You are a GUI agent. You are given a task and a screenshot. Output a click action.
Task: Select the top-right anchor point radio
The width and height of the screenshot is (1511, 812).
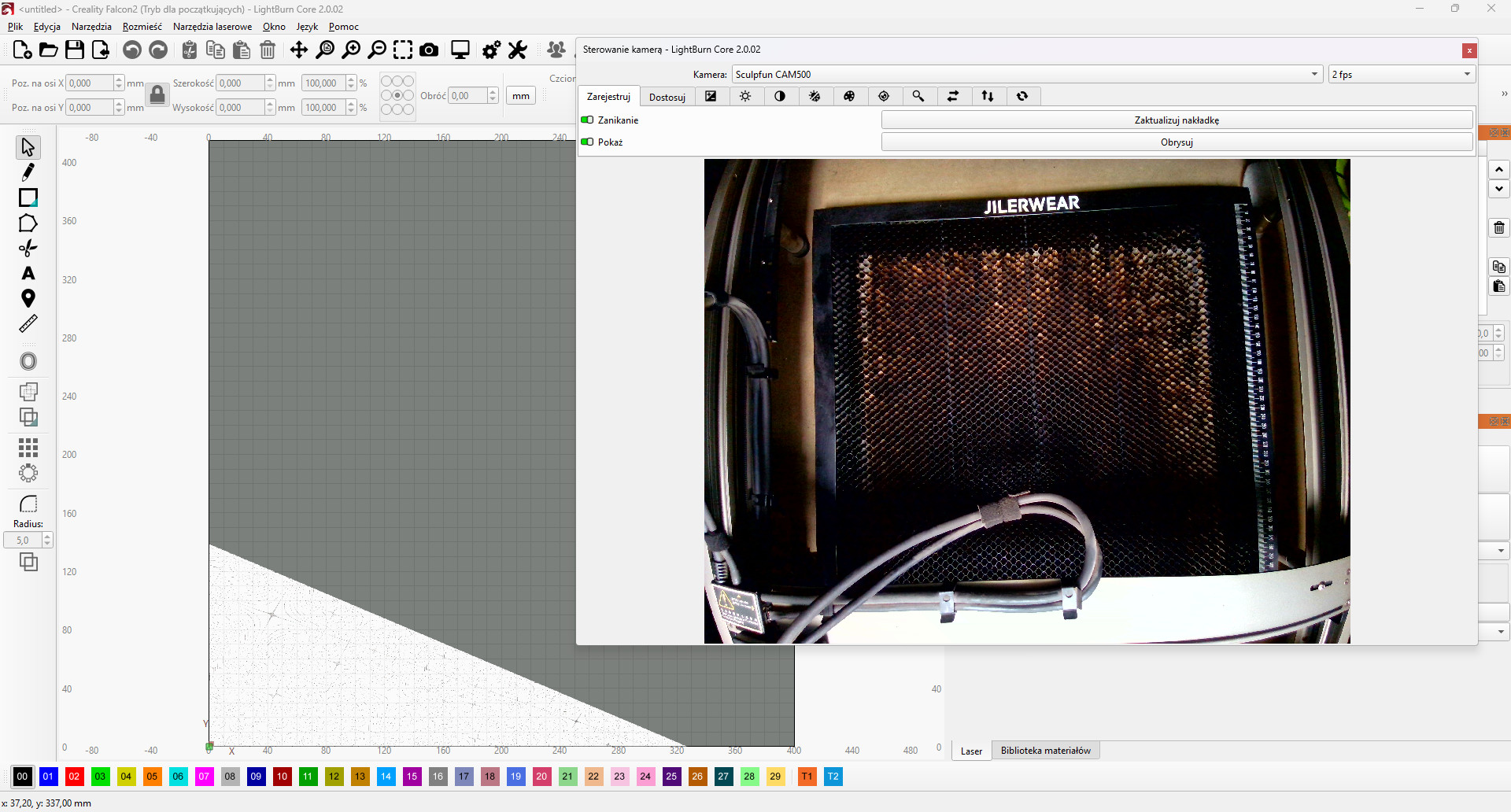408,81
